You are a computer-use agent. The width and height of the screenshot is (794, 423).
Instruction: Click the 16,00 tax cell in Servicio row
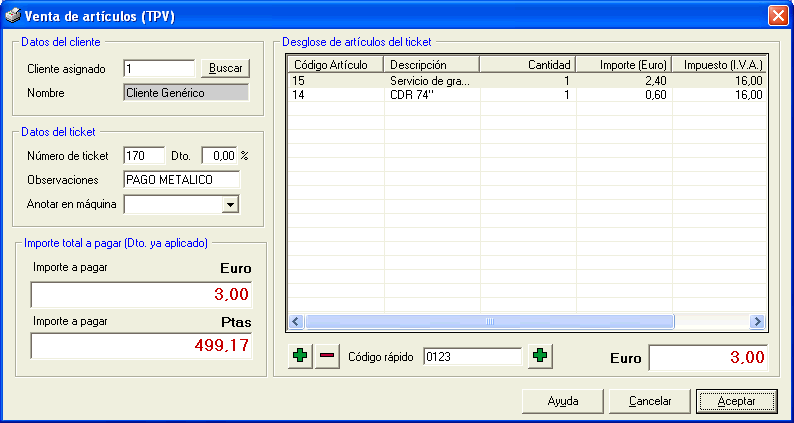point(719,81)
